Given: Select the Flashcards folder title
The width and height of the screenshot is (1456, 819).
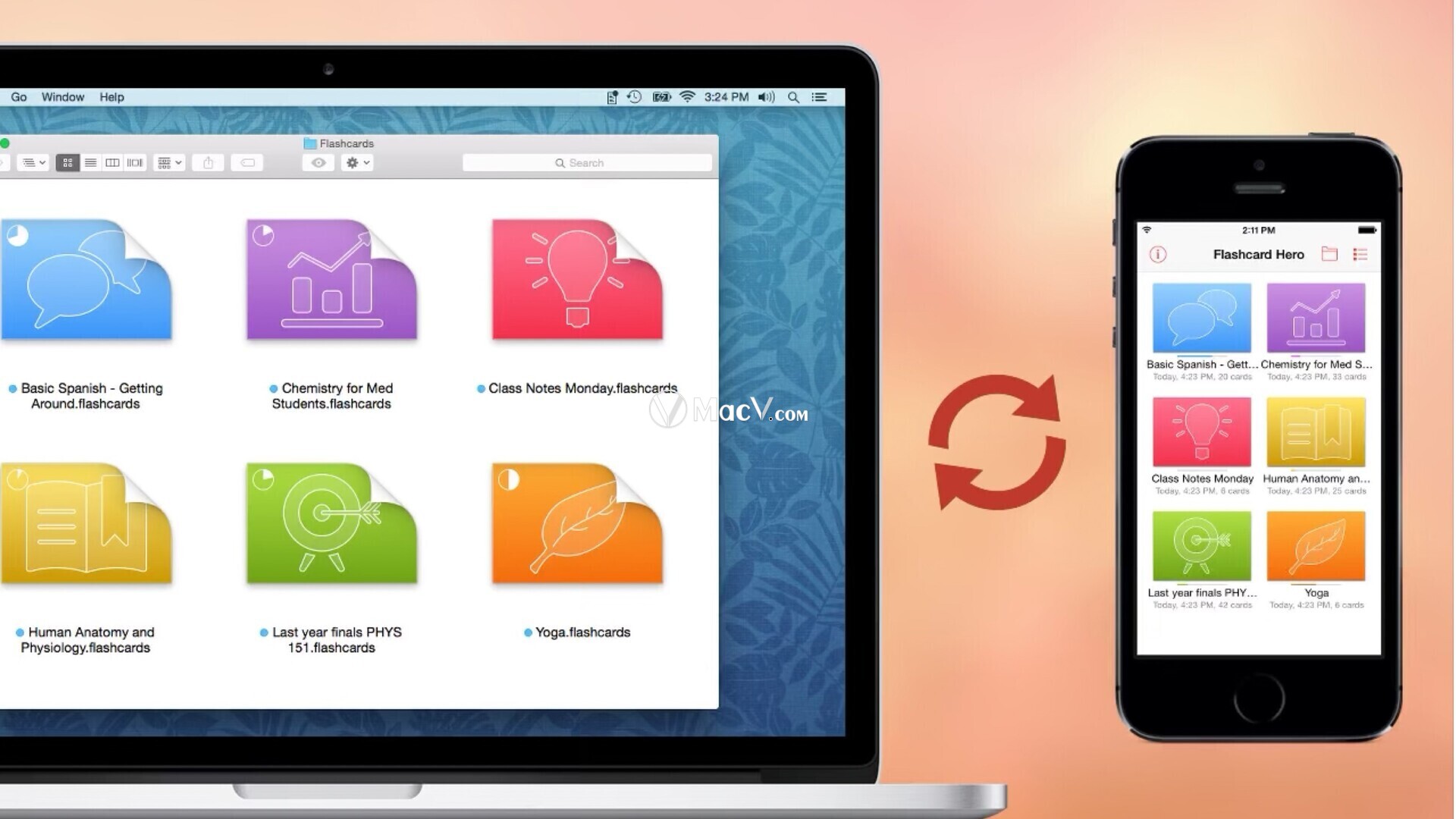Looking at the screenshot, I should click(x=344, y=143).
